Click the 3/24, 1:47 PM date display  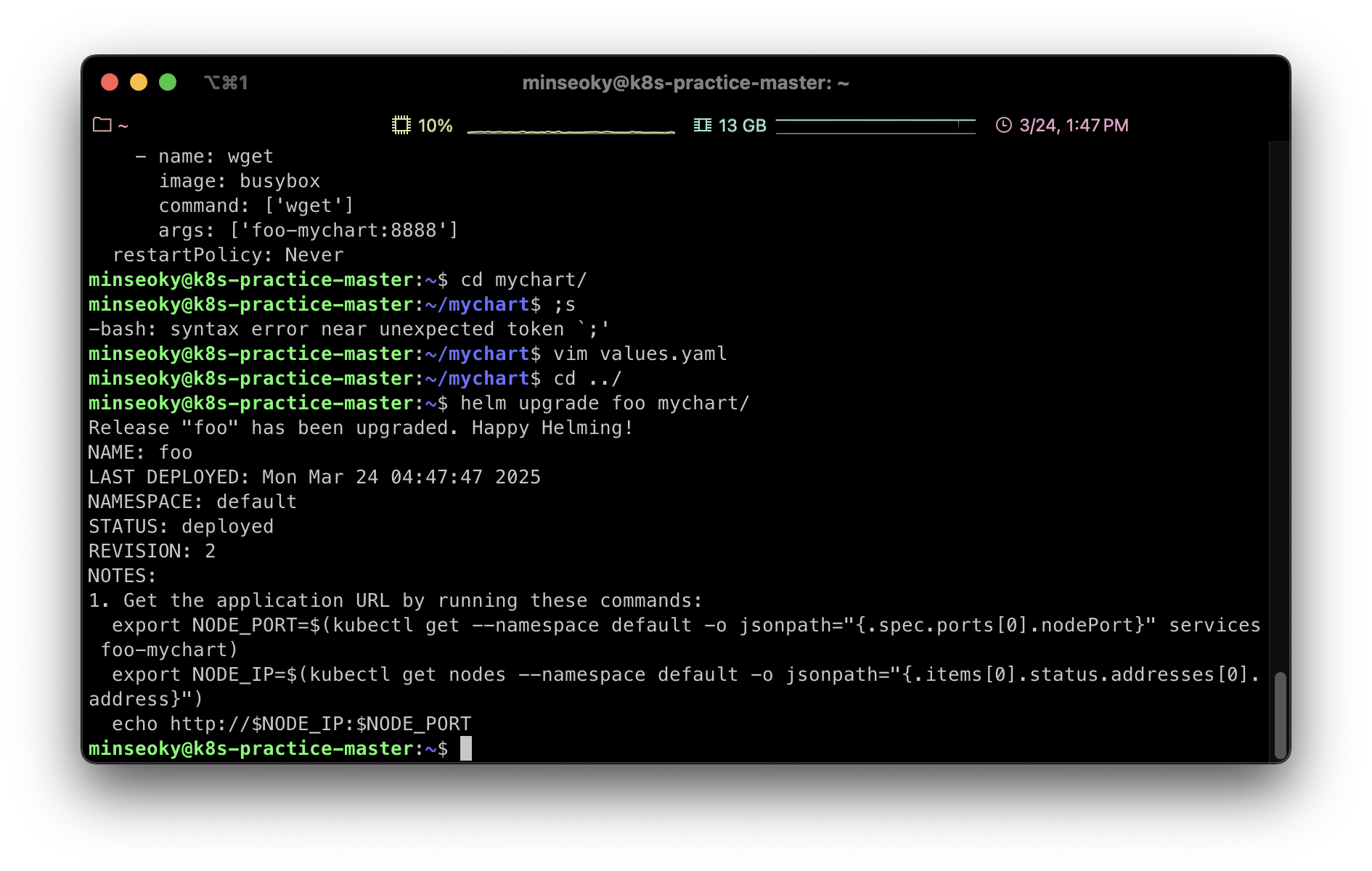1073,126
